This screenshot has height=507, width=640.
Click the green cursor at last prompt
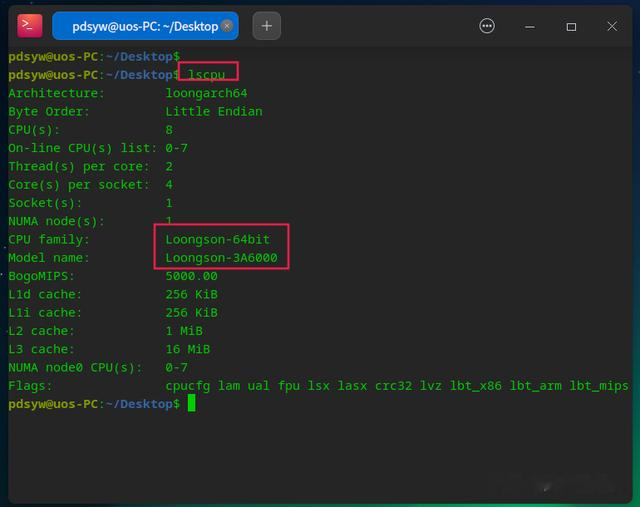click(x=191, y=403)
